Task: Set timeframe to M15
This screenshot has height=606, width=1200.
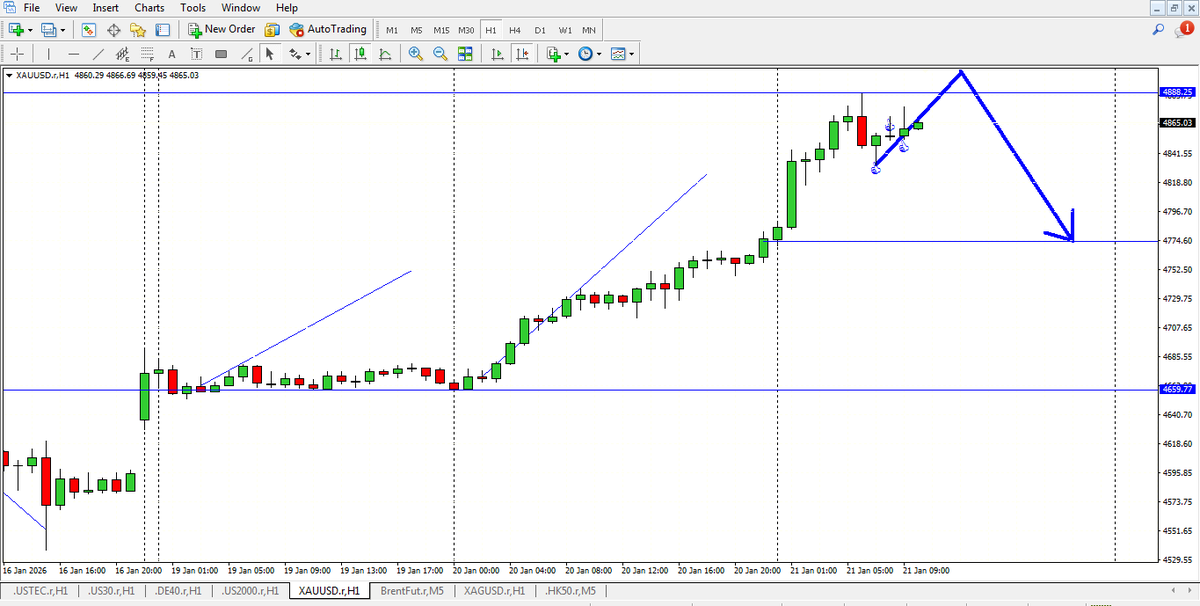Action: tap(441, 30)
